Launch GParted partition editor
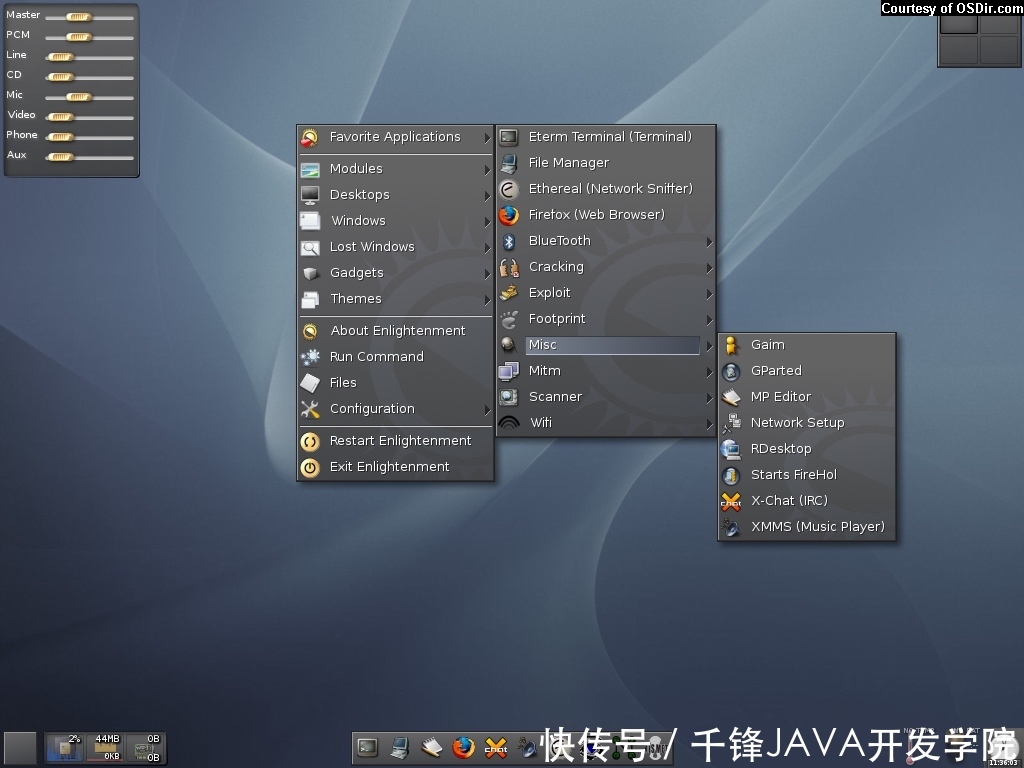This screenshot has width=1024, height=768. [807, 371]
